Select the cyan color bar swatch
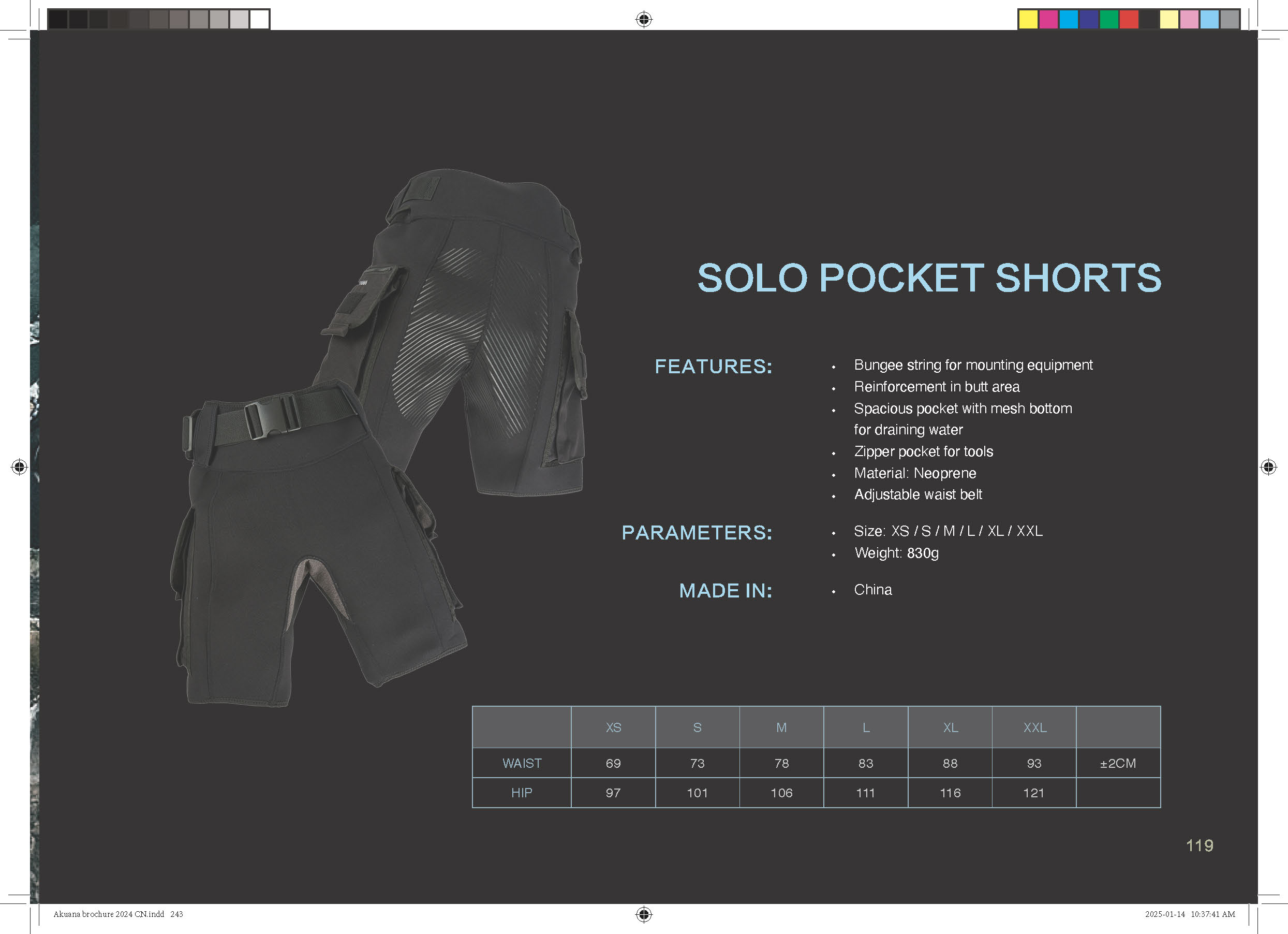This screenshot has width=1288, height=934. (1068, 19)
